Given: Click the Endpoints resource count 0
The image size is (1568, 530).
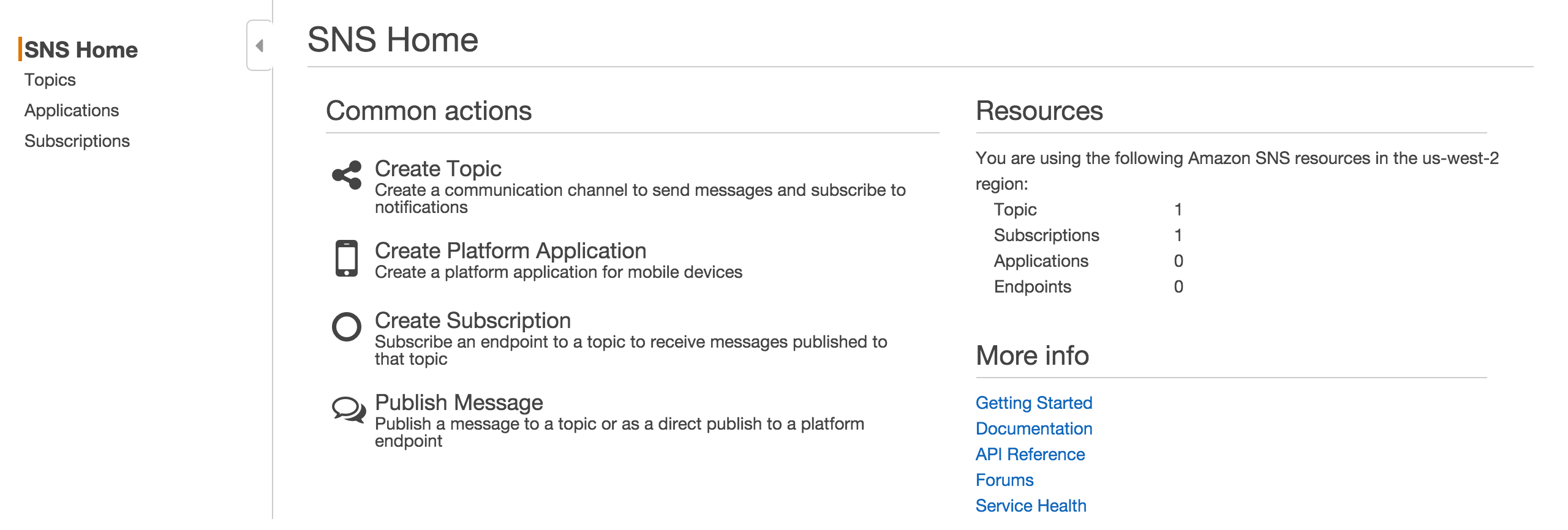Looking at the screenshot, I should (1178, 286).
